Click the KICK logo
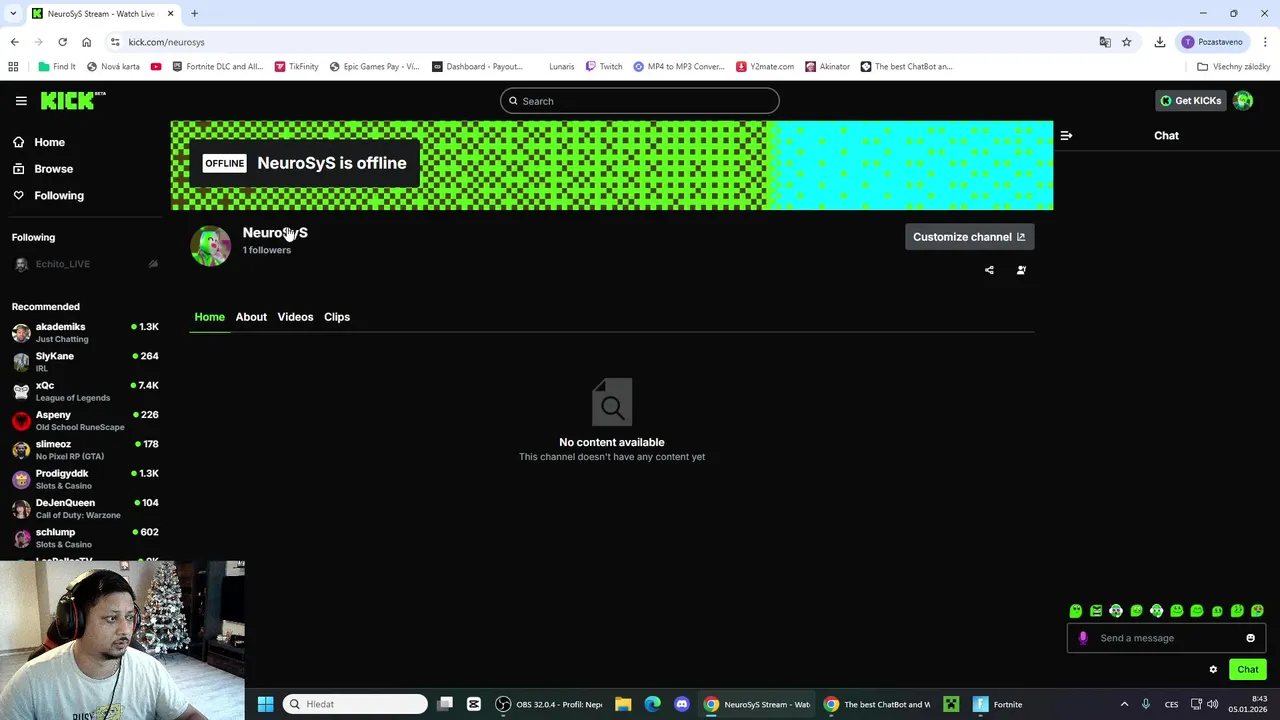 click(x=73, y=100)
